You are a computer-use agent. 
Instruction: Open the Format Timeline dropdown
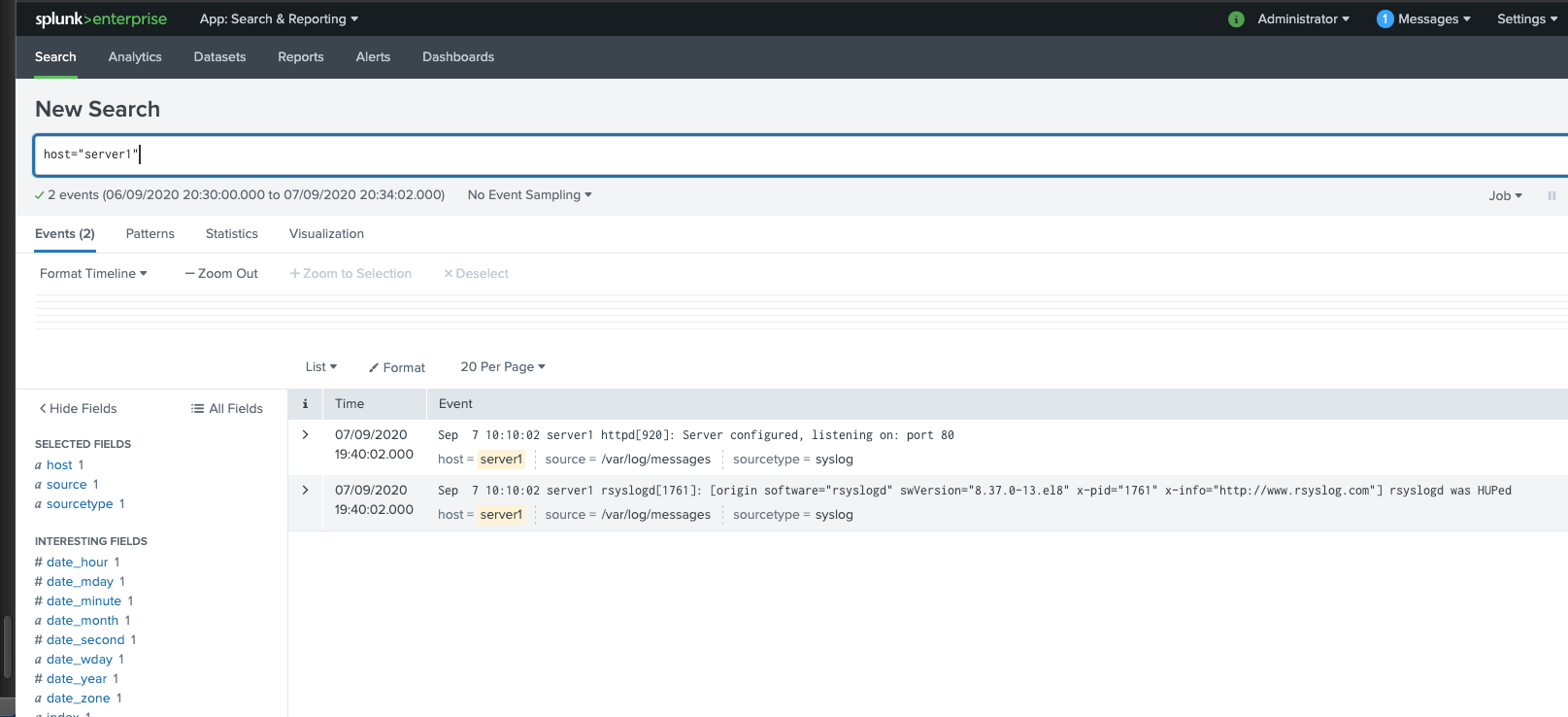point(93,274)
